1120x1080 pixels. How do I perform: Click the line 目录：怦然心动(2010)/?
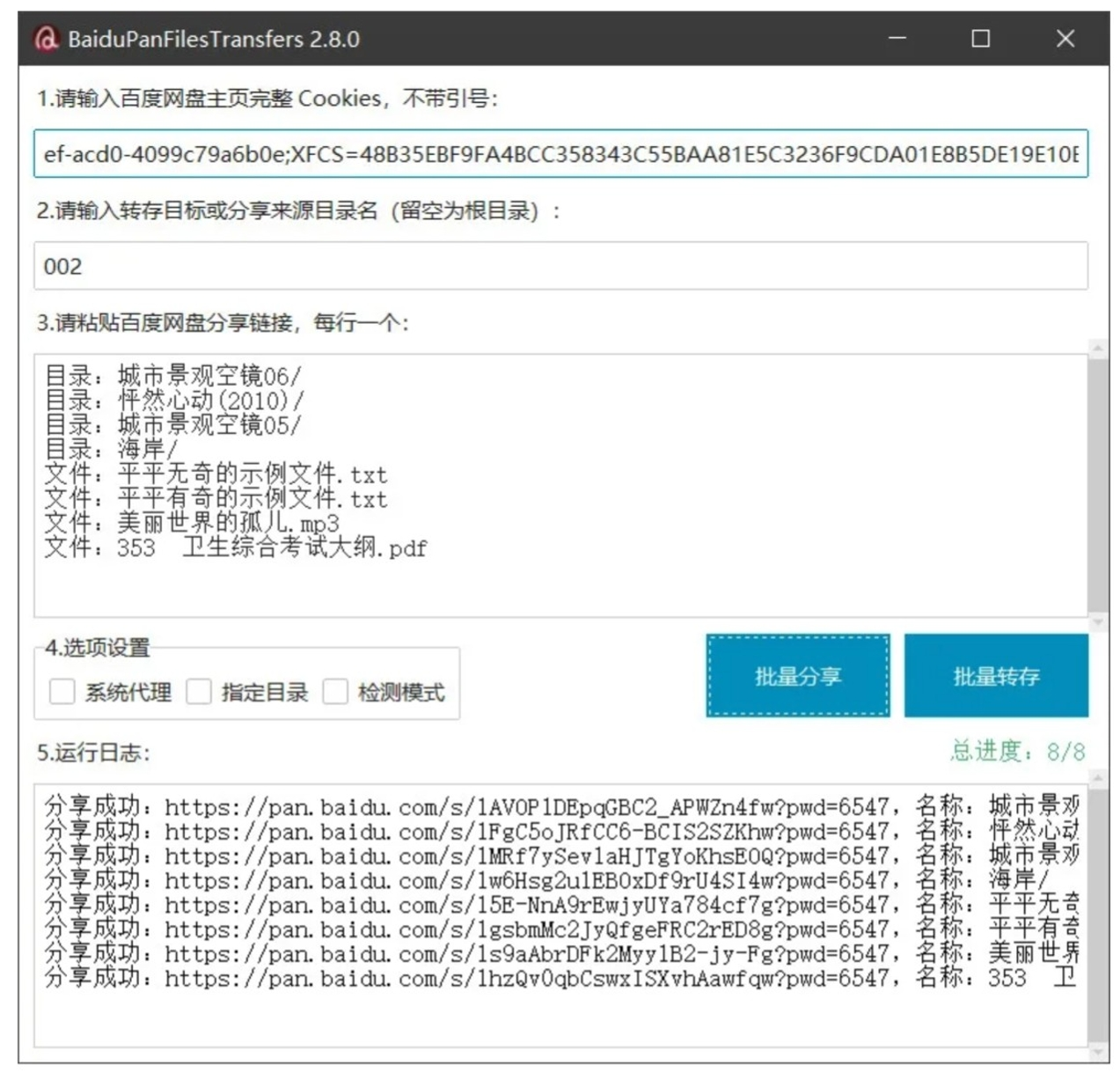174,400
